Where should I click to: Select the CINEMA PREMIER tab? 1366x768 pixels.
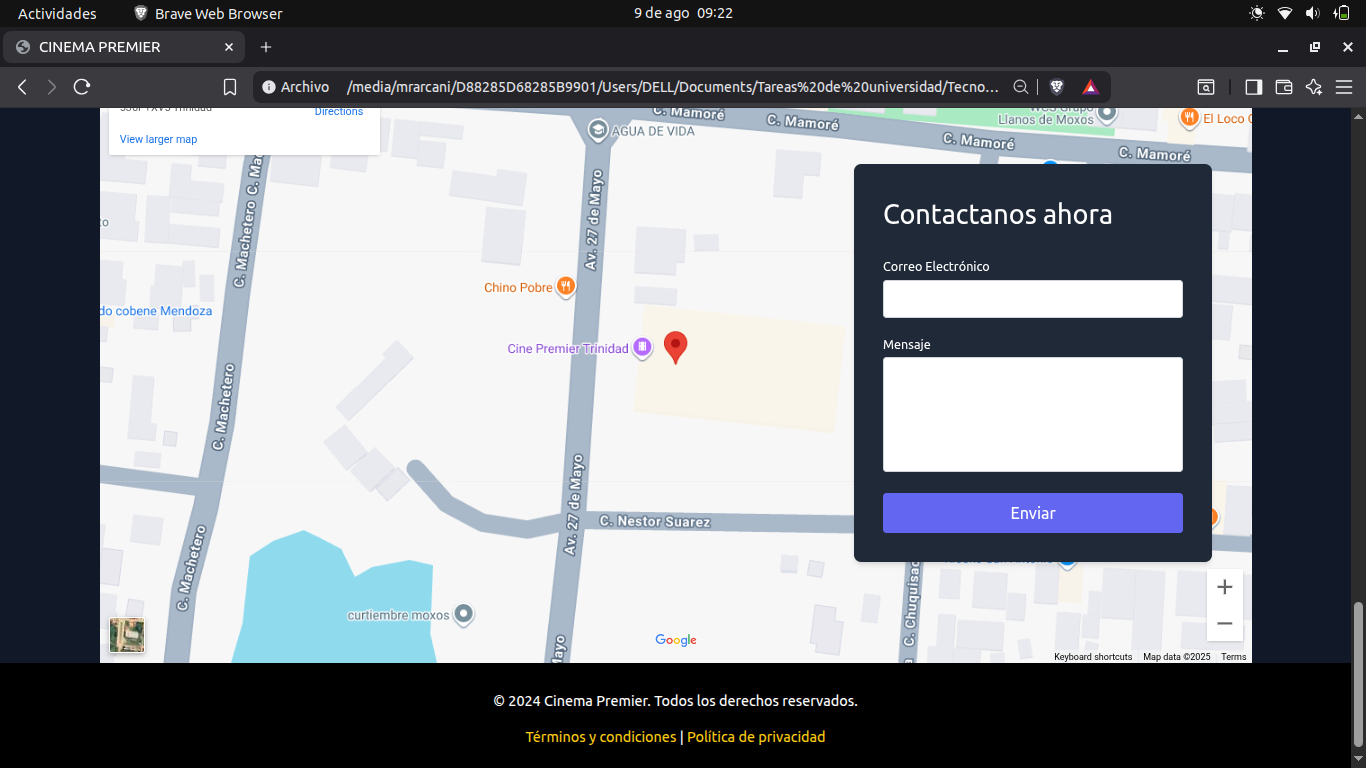pyautogui.click(x=123, y=47)
